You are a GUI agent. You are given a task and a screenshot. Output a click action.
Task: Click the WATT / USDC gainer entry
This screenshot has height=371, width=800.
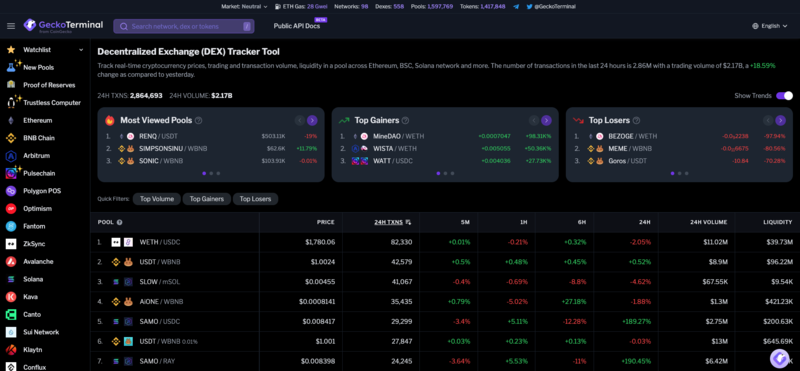click(x=393, y=161)
